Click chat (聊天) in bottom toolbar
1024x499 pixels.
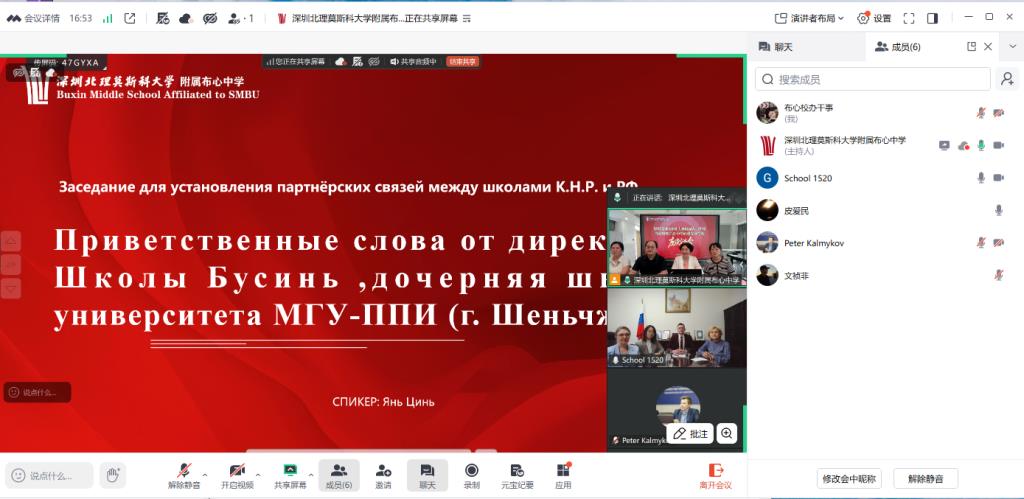(x=427, y=476)
